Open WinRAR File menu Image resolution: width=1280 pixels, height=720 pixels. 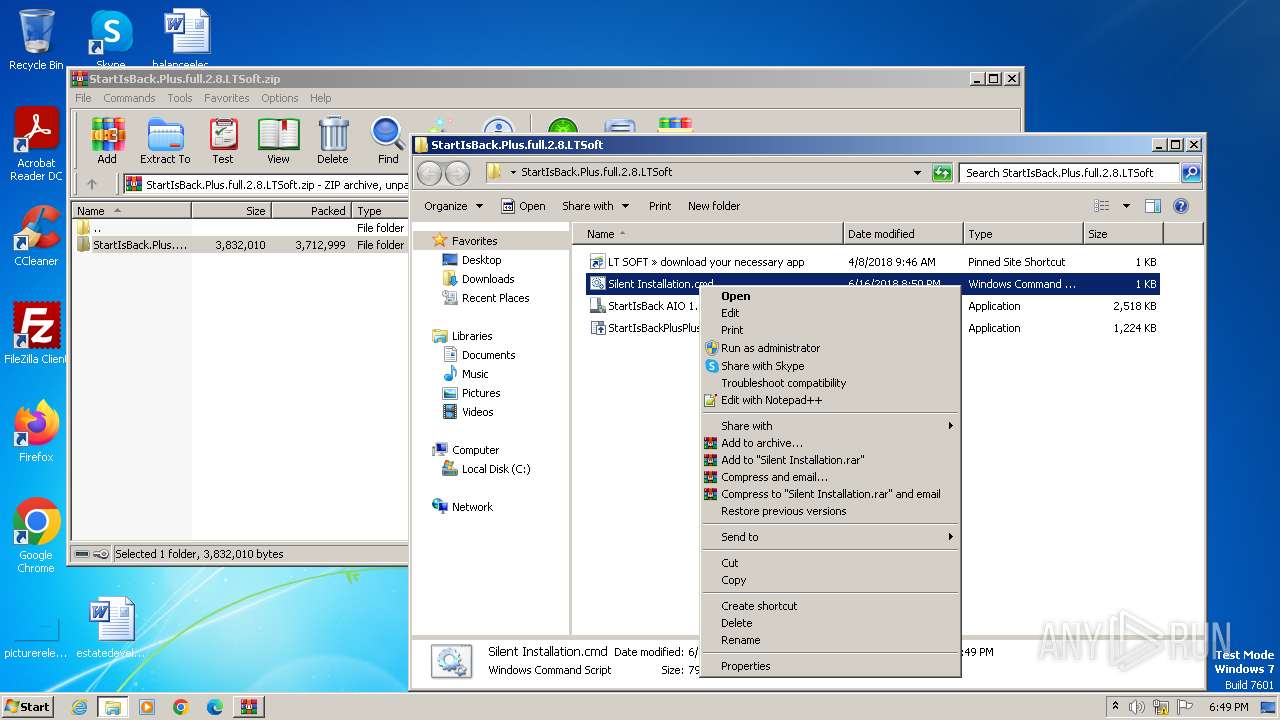click(83, 98)
